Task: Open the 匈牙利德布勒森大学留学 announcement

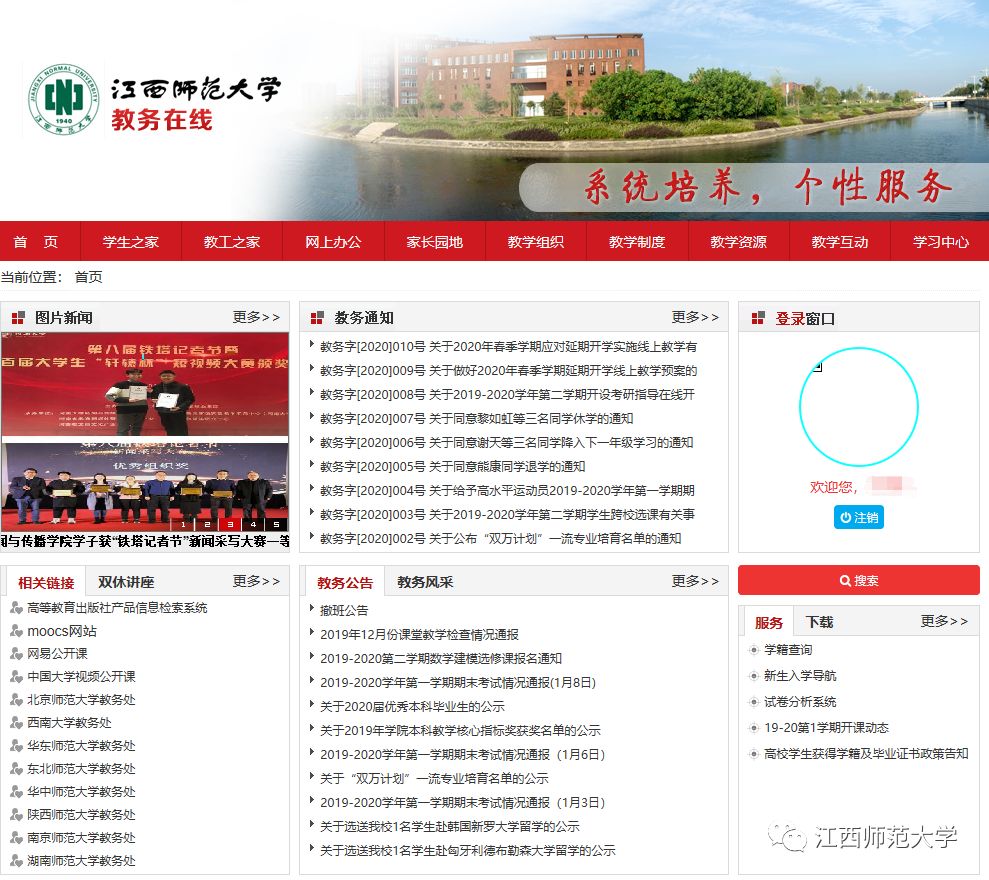Action: [467, 850]
